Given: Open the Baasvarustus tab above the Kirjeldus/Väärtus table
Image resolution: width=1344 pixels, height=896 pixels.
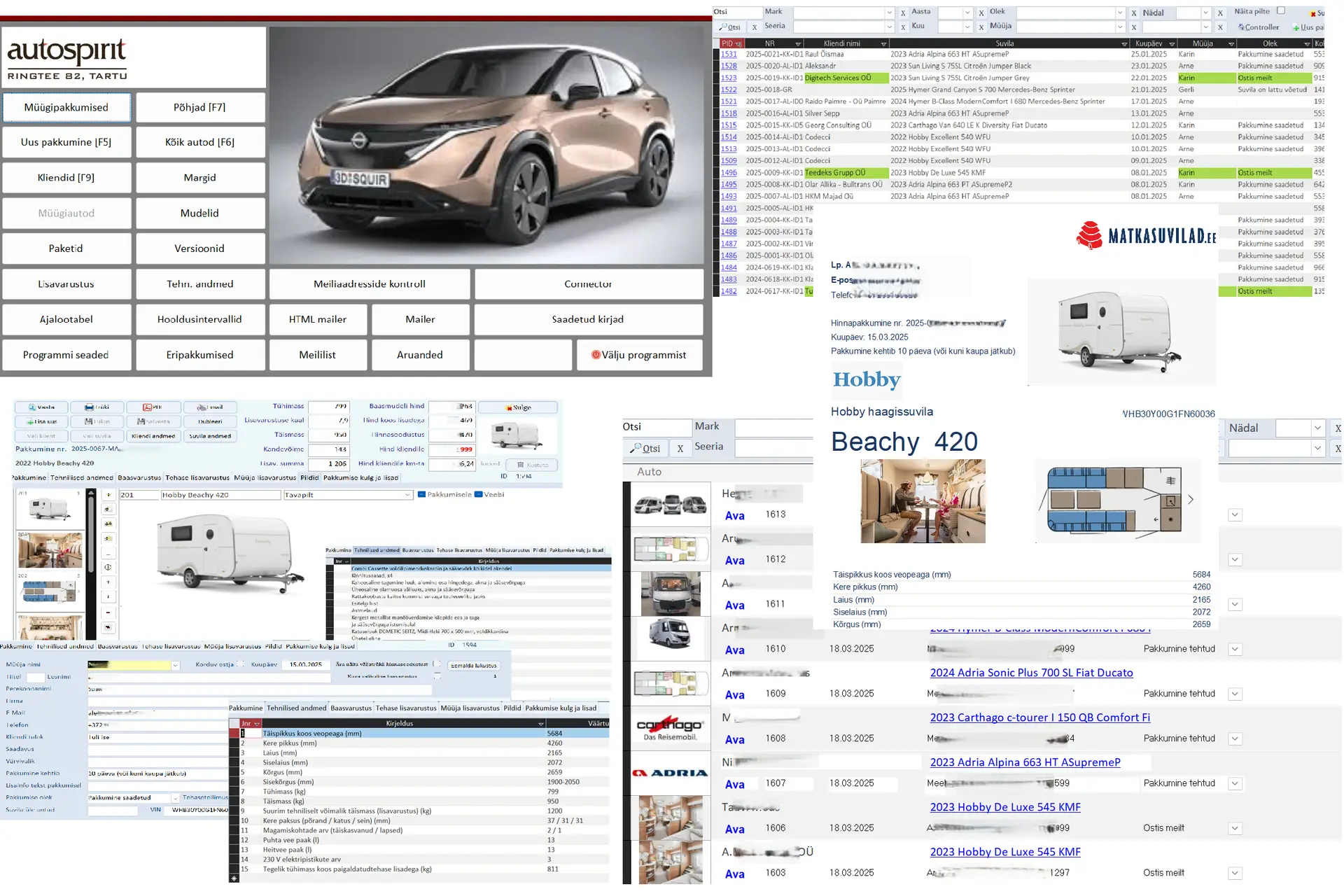Looking at the screenshot, I should [x=351, y=708].
